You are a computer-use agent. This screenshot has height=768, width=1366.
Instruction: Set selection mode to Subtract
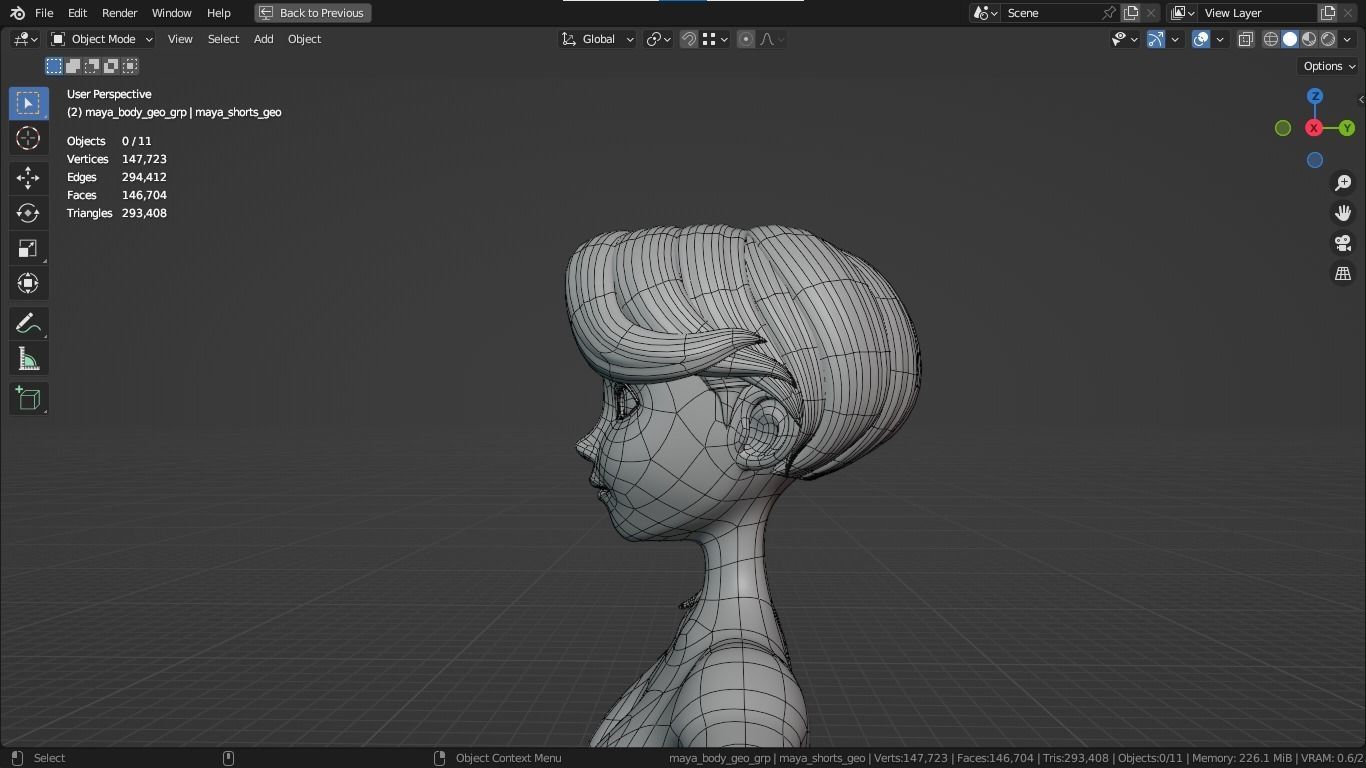tap(92, 66)
